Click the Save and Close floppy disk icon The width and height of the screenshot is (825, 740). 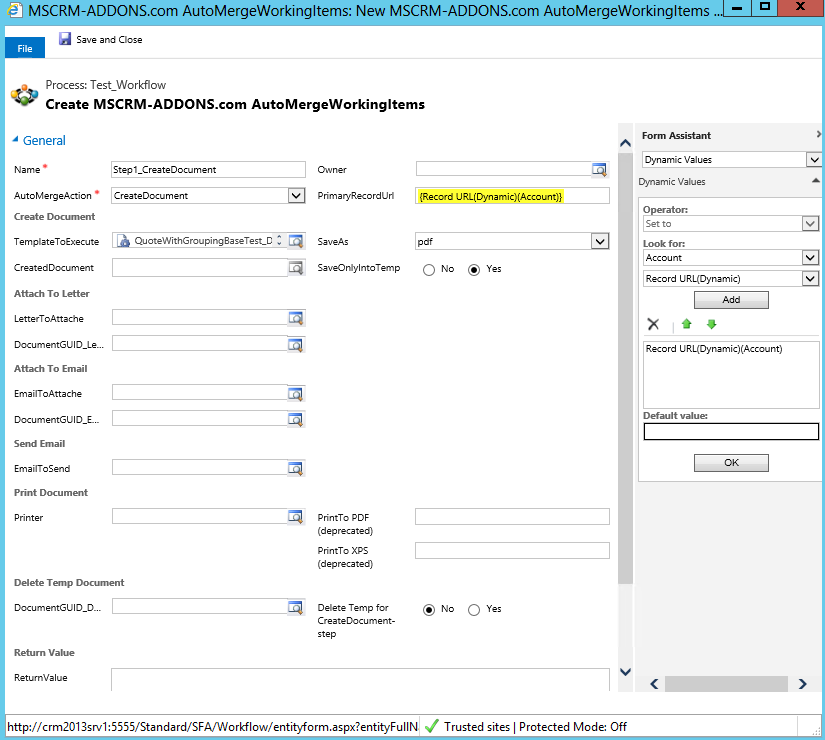point(65,39)
